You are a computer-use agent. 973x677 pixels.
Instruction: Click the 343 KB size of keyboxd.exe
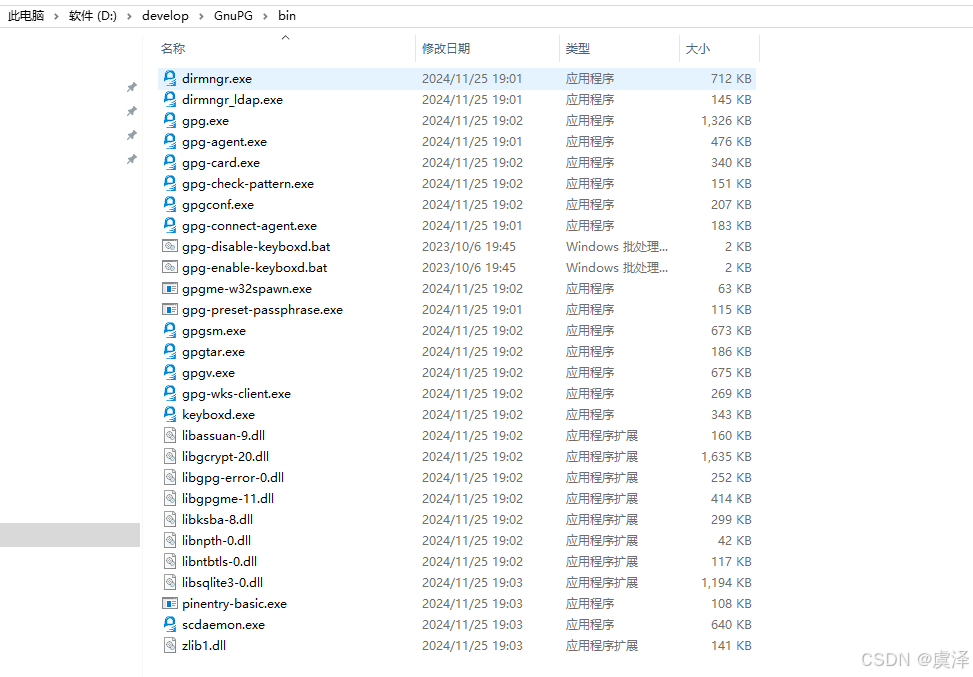point(731,415)
